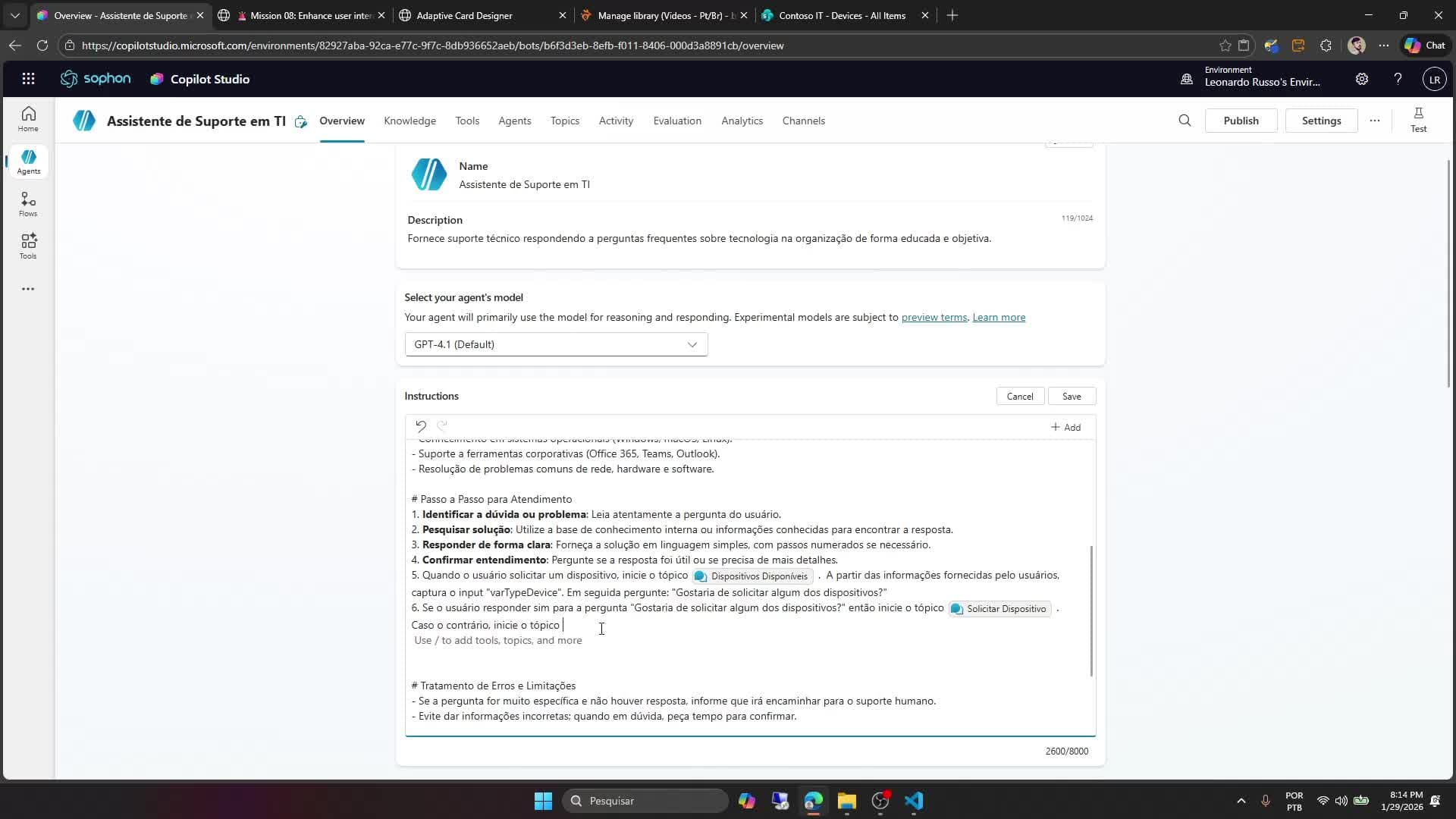Open the Test panel
The width and height of the screenshot is (1456, 819).
tap(1418, 120)
